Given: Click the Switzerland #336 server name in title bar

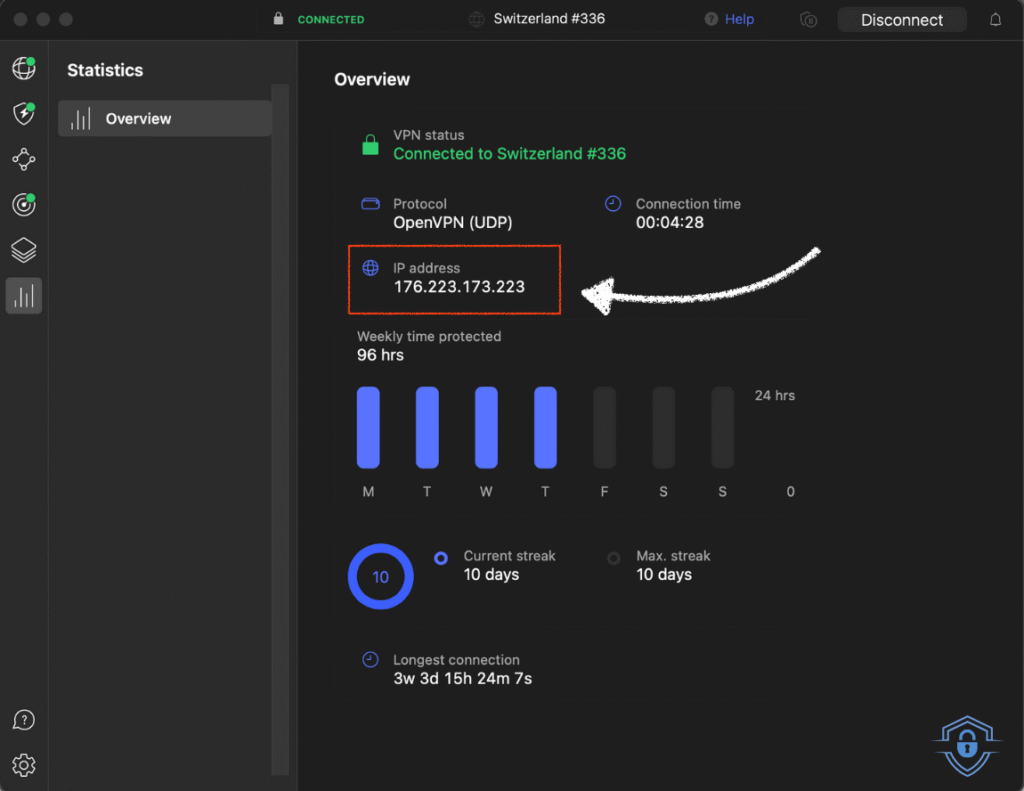Looking at the screenshot, I should pos(549,19).
